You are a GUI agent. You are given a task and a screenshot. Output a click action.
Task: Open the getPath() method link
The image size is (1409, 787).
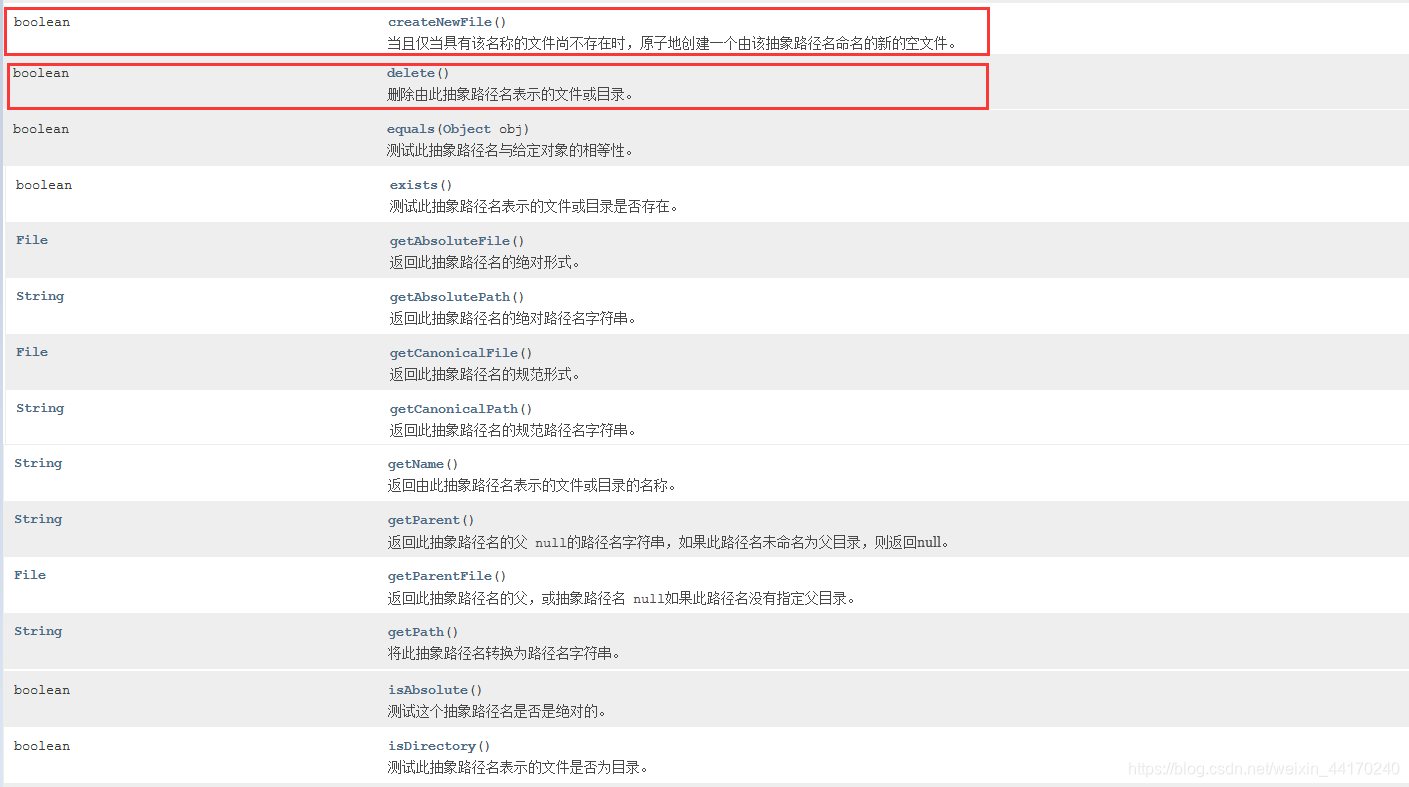[423, 632]
